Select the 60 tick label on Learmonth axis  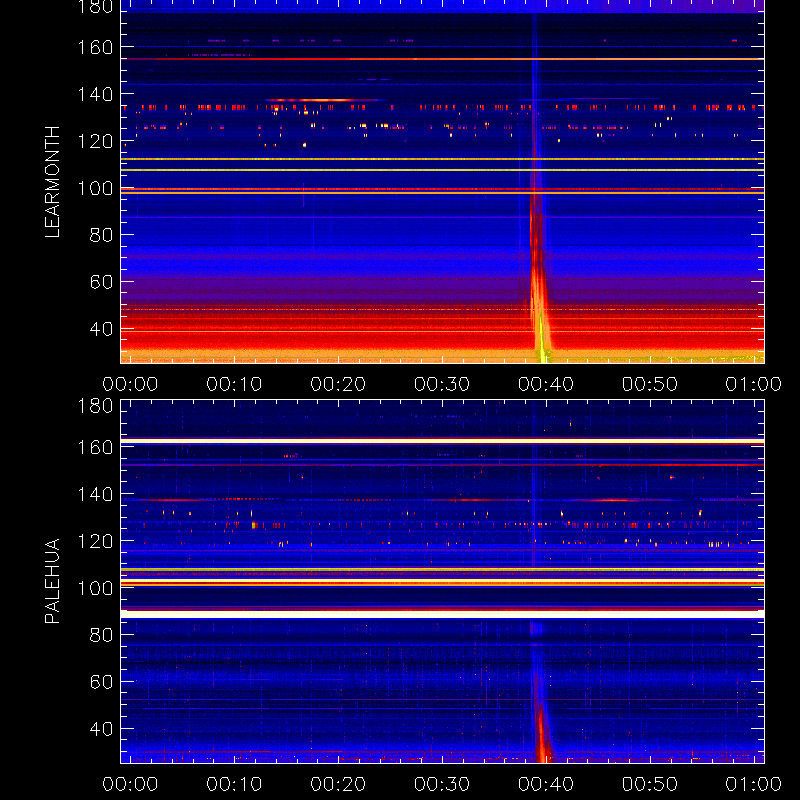coord(101,282)
